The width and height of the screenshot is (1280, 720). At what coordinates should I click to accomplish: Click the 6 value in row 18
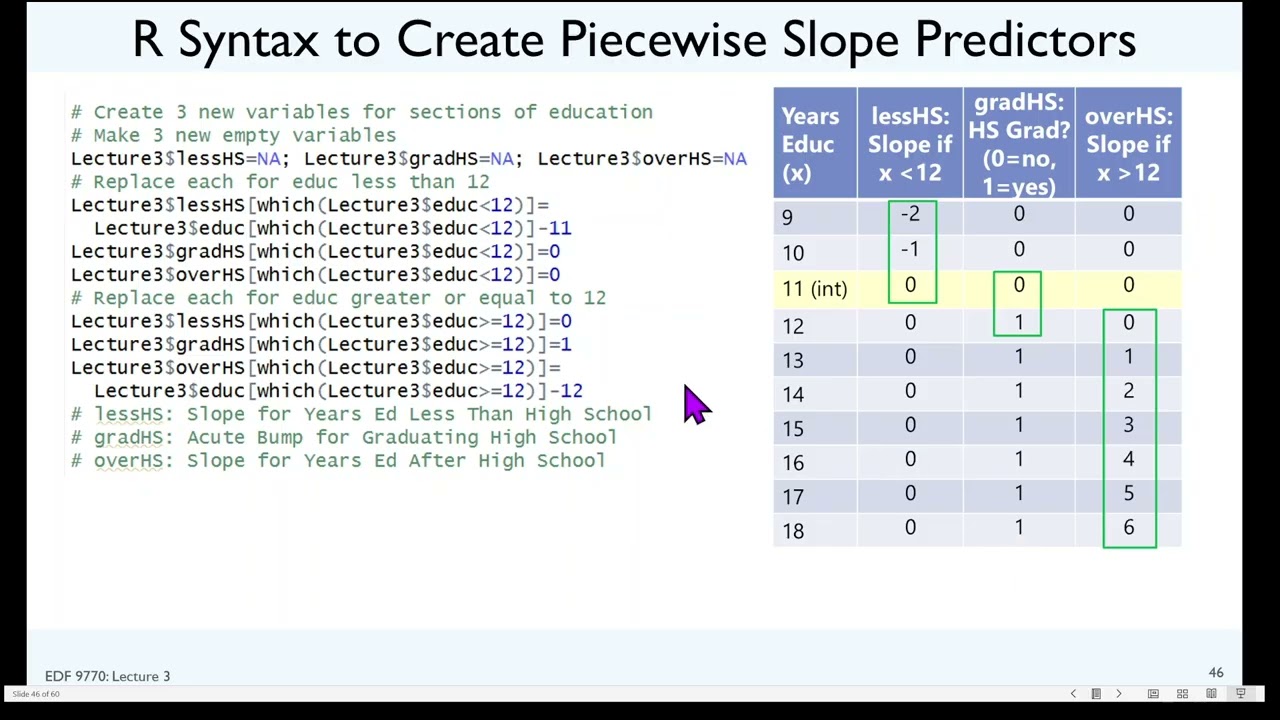coord(1129,528)
